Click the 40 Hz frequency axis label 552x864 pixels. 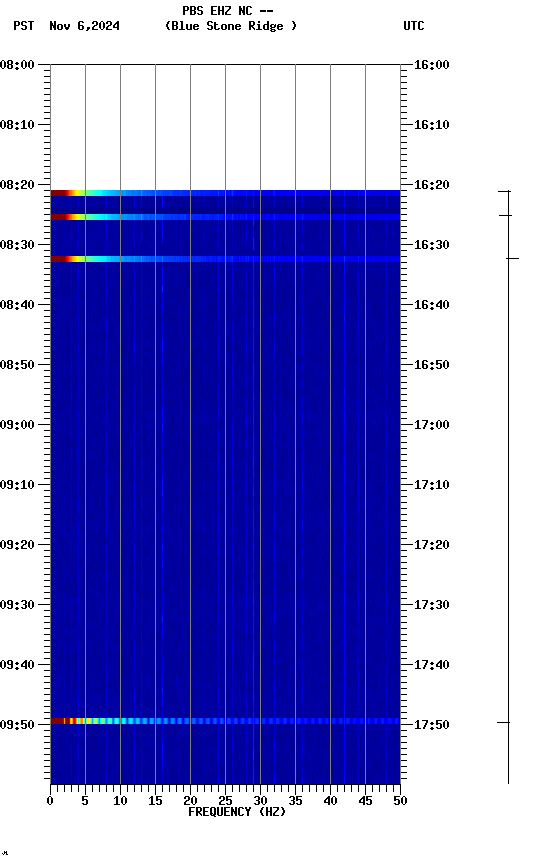click(330, 801)
